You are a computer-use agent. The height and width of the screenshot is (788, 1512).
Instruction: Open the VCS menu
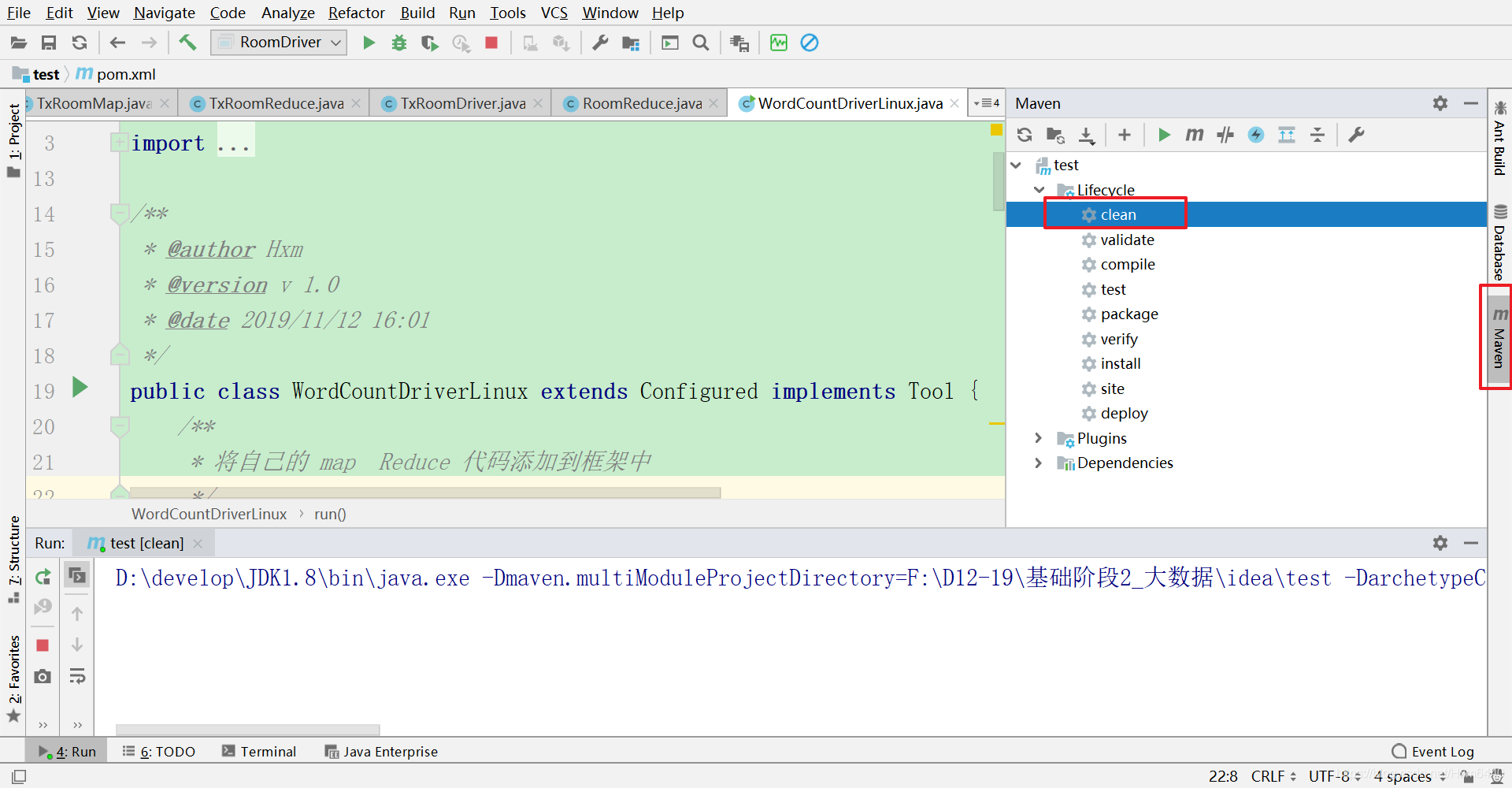554,13
